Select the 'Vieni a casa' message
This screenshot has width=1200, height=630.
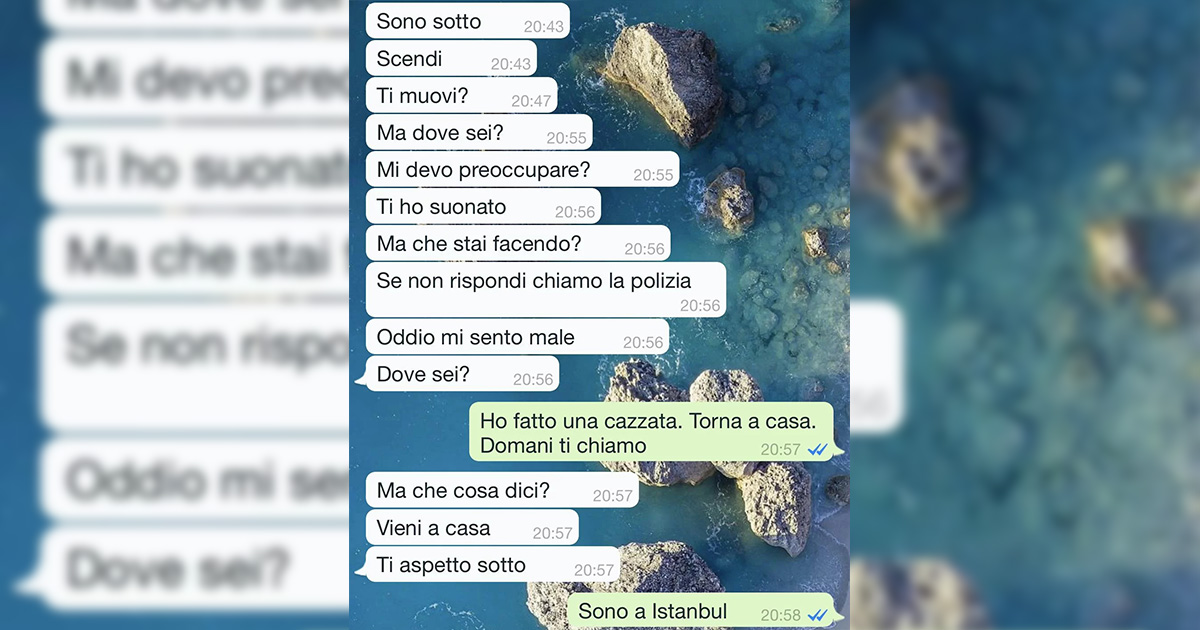pos(472,528)
